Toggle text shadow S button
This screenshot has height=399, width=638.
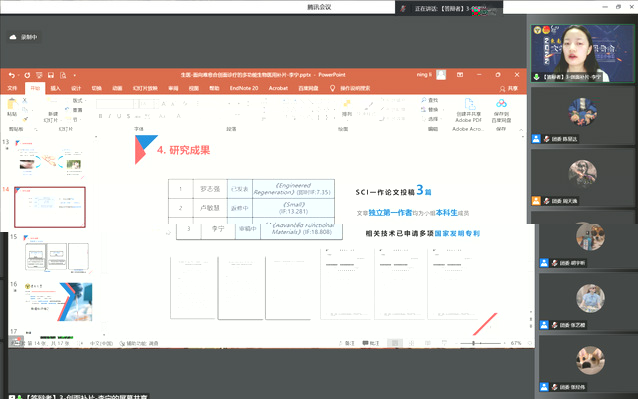pos(129,116)
